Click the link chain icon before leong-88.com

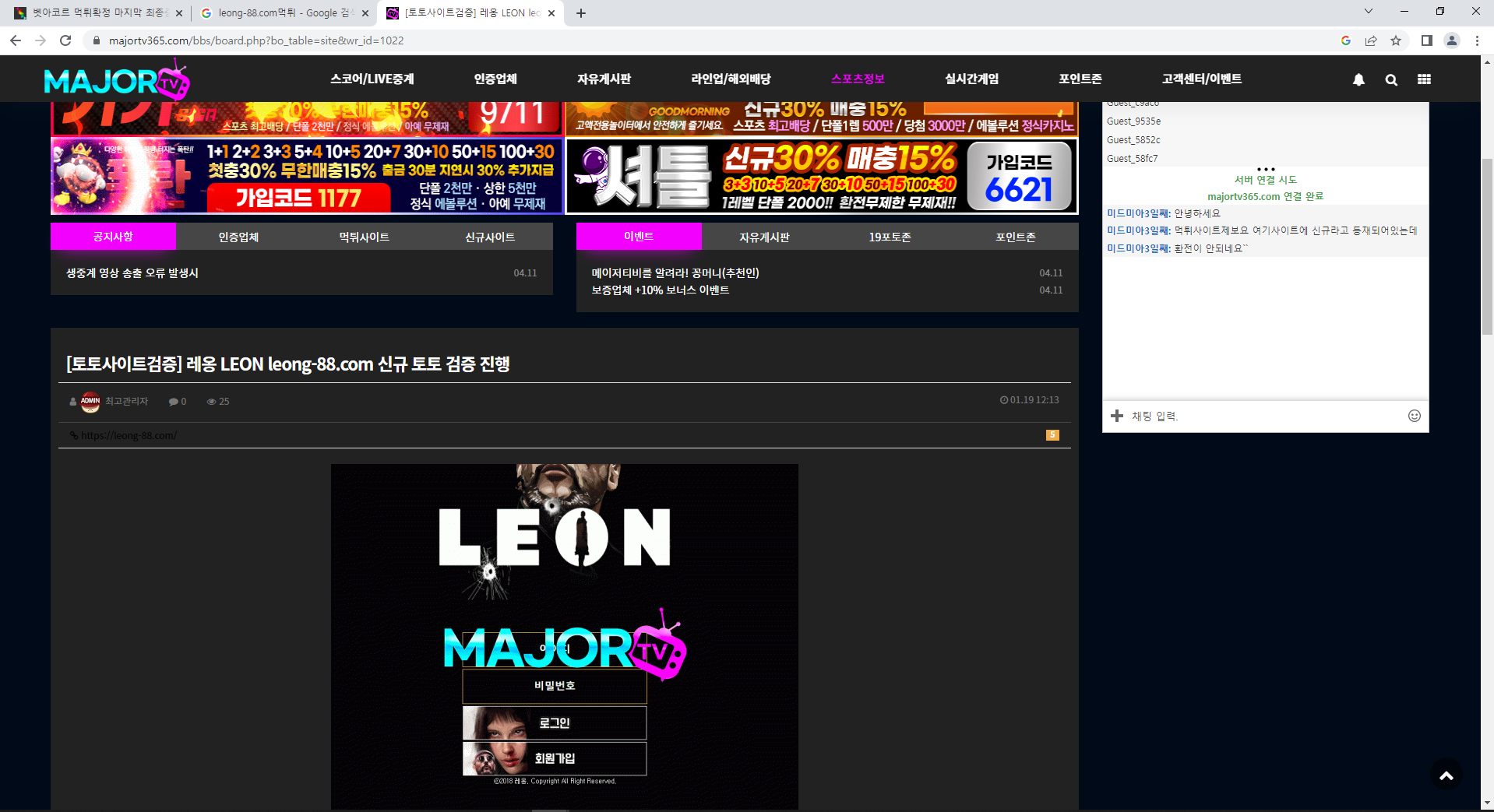tap(74, 435)
